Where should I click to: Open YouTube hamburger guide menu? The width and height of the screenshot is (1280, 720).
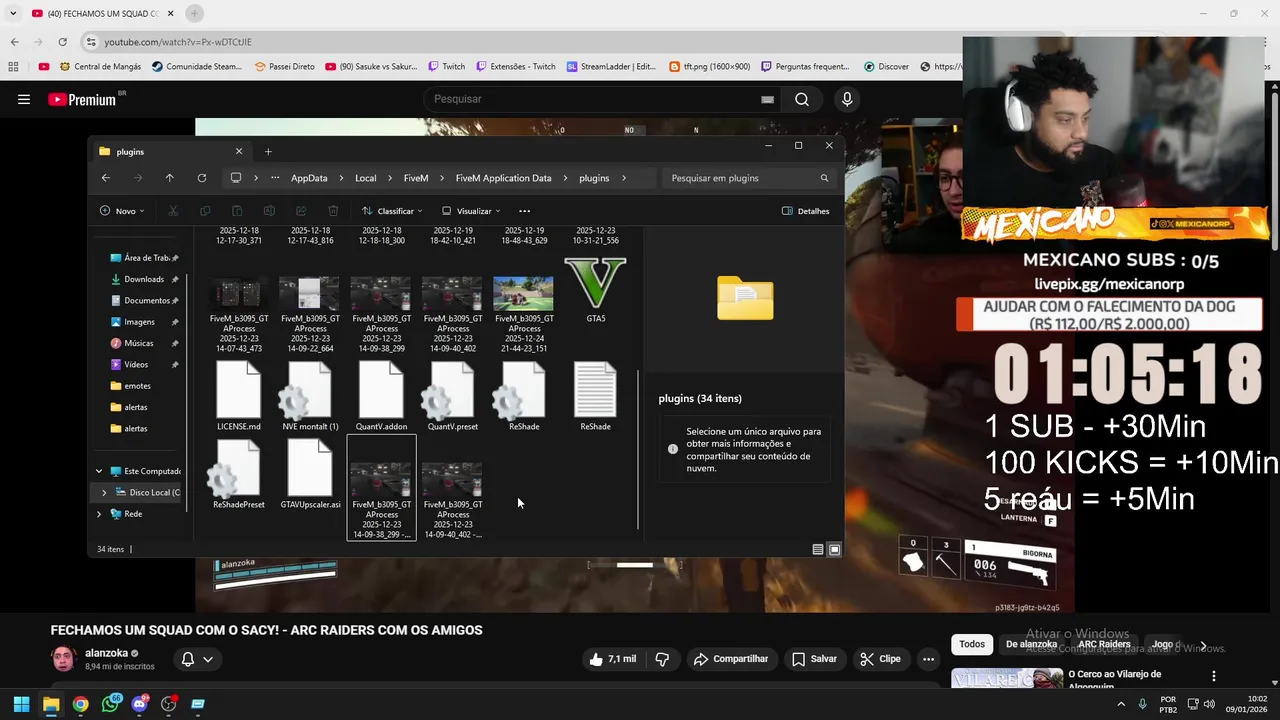point(24,99)
